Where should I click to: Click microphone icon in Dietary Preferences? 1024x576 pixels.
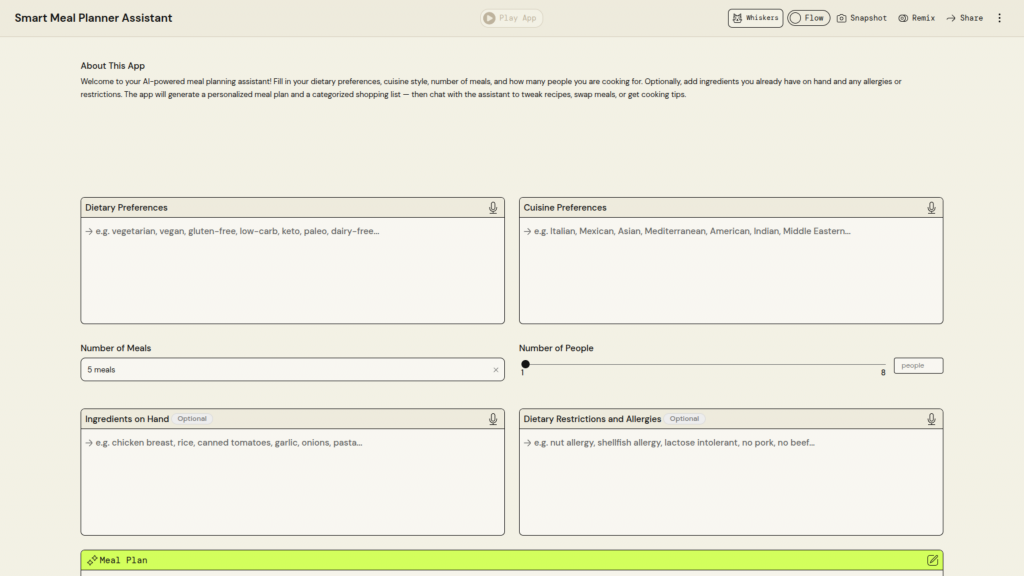click(x=493, y=208)
